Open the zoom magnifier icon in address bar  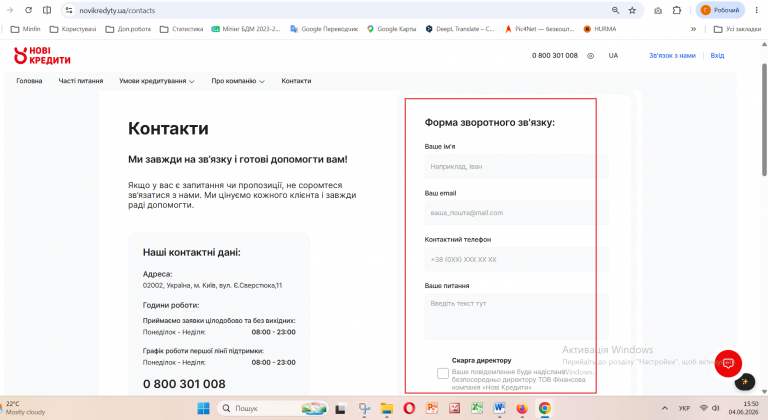(615, 10)
